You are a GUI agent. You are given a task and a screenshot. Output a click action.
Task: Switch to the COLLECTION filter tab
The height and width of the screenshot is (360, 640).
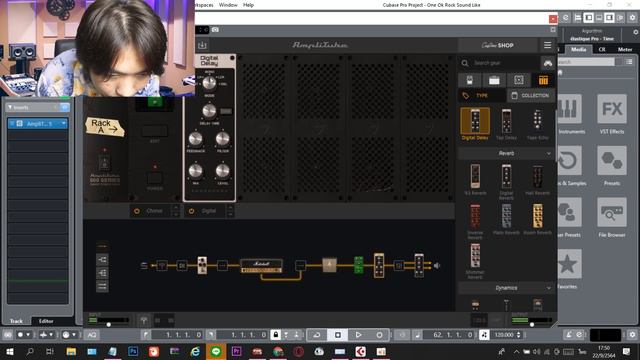click(531, 96)
